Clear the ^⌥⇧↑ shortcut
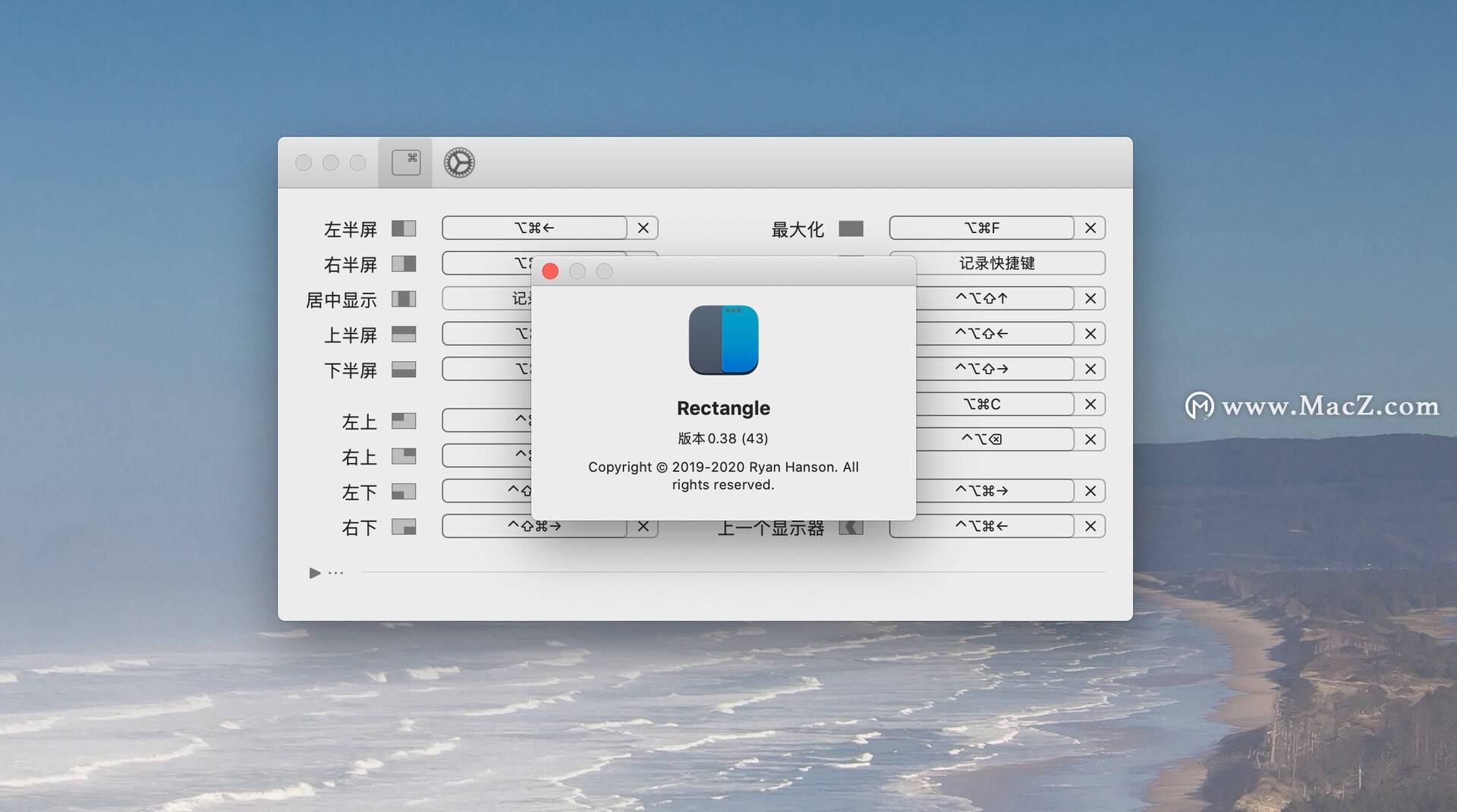Viewport: 1457px width, 812px height. coord(1090,298)
